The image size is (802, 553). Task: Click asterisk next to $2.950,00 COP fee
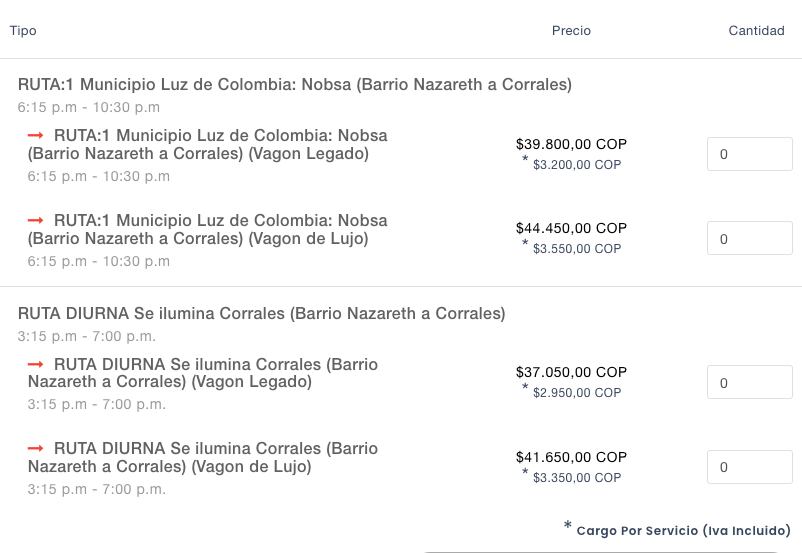[525, 389]
